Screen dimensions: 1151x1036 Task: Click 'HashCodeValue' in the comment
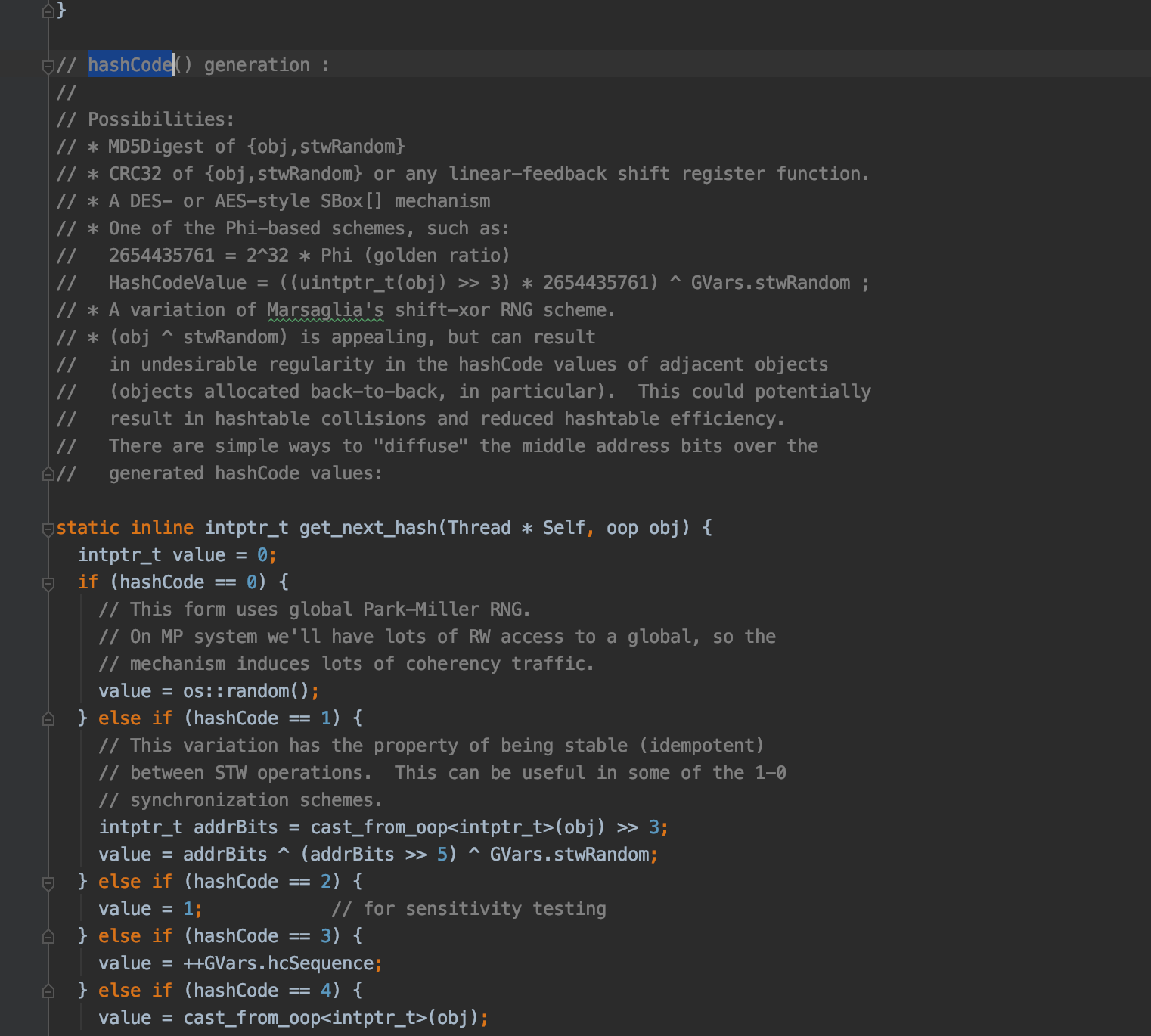(x=177, y=283)
